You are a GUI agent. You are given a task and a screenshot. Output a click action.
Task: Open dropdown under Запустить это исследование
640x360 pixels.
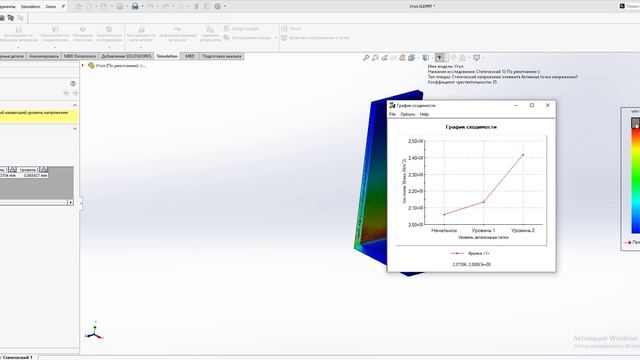pyautogui.click(x=109, y=47)
